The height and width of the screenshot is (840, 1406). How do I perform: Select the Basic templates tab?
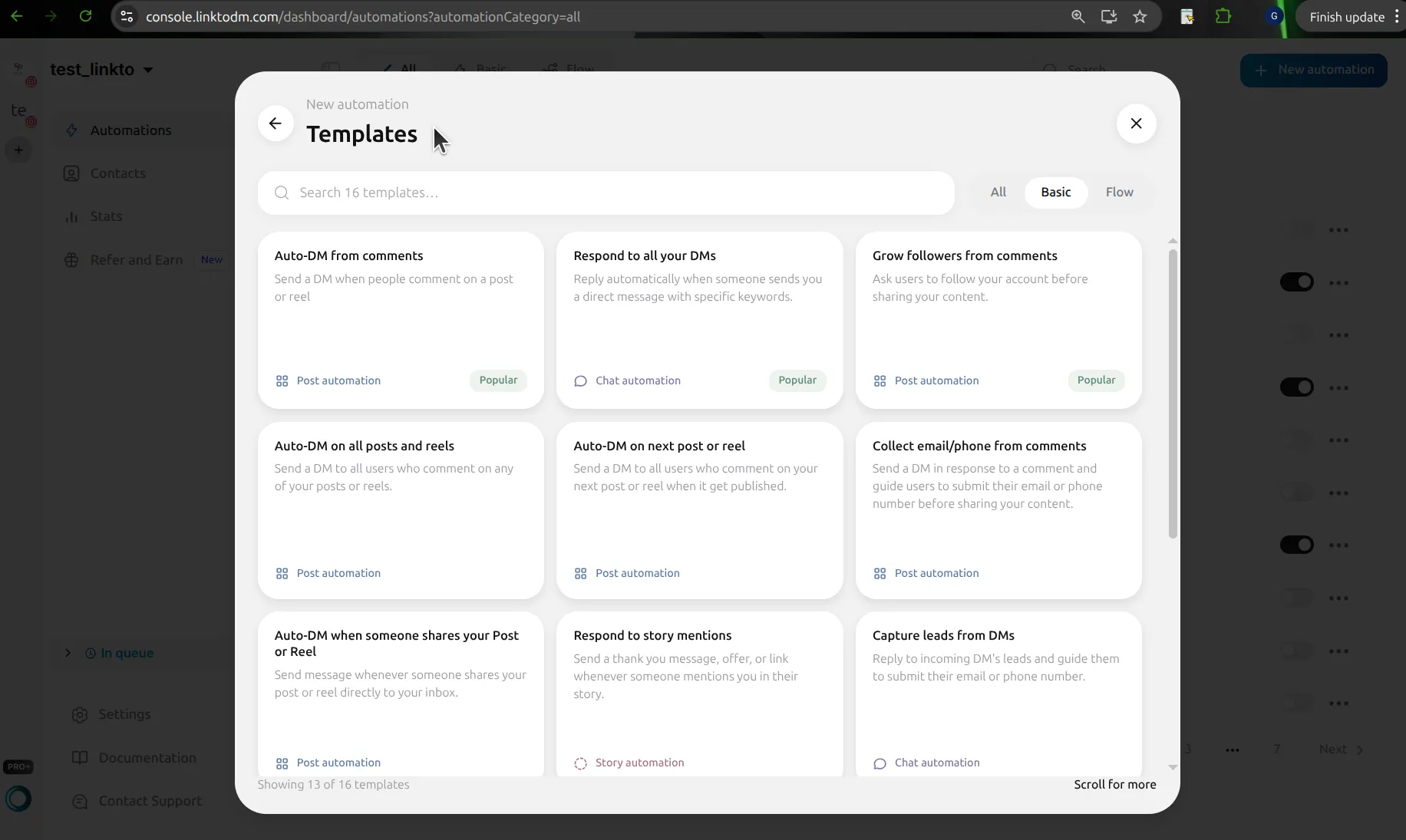[x=1055, y=192]
